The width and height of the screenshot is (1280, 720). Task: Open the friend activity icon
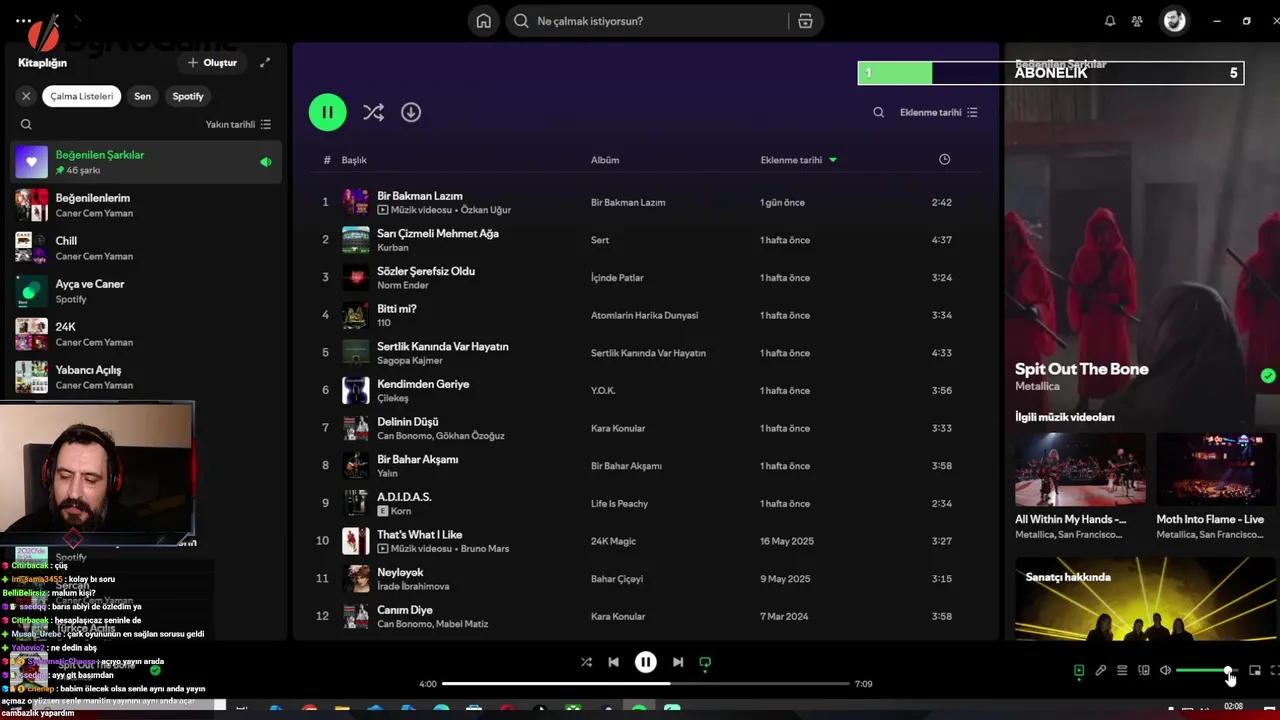1137,21
